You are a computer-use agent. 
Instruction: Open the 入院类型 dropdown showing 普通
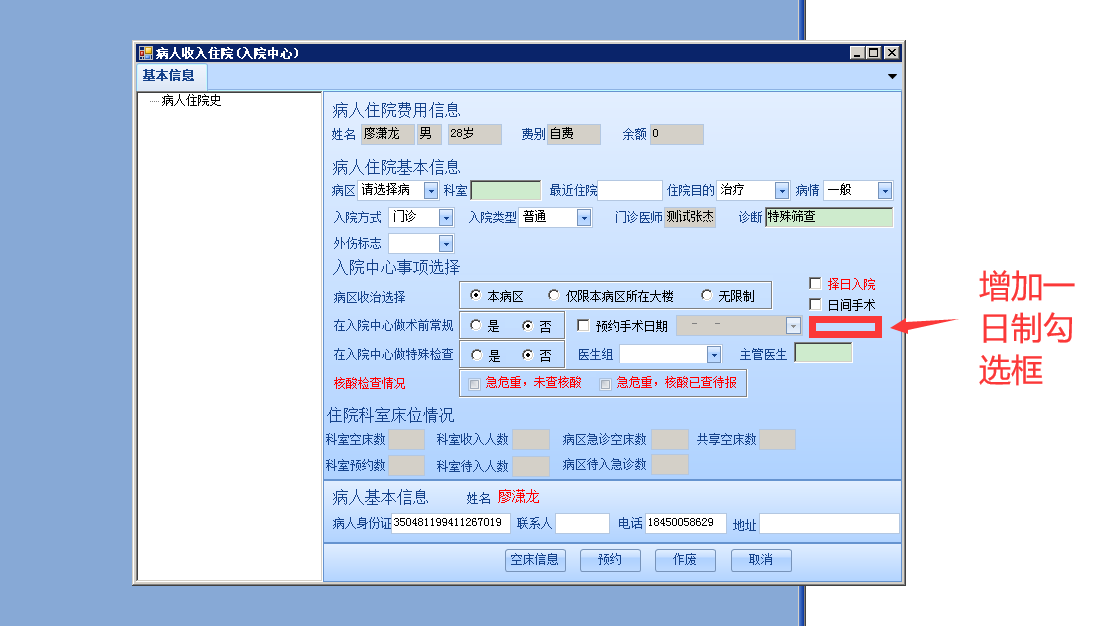[x=583, y=217]
